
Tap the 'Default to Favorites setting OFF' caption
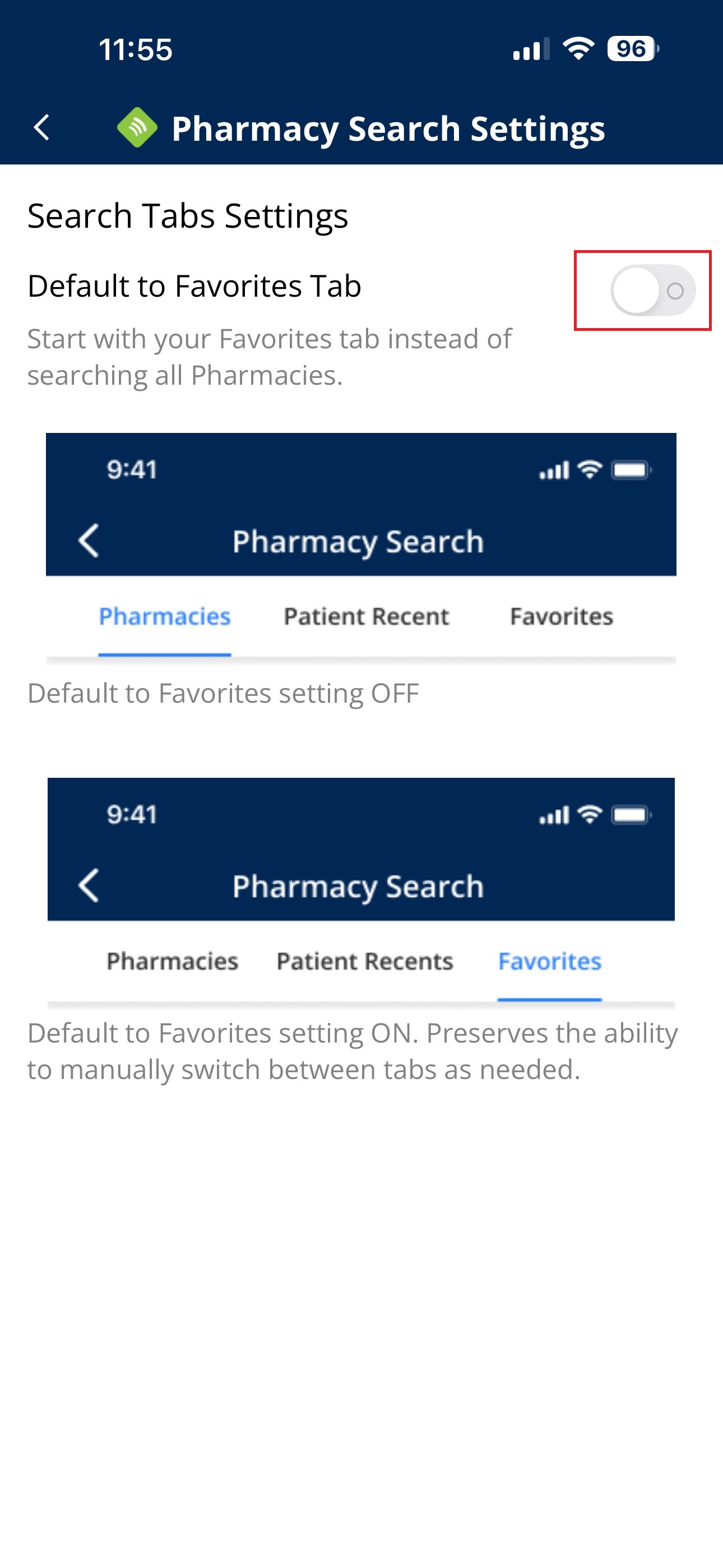click(x=224, y=693)
